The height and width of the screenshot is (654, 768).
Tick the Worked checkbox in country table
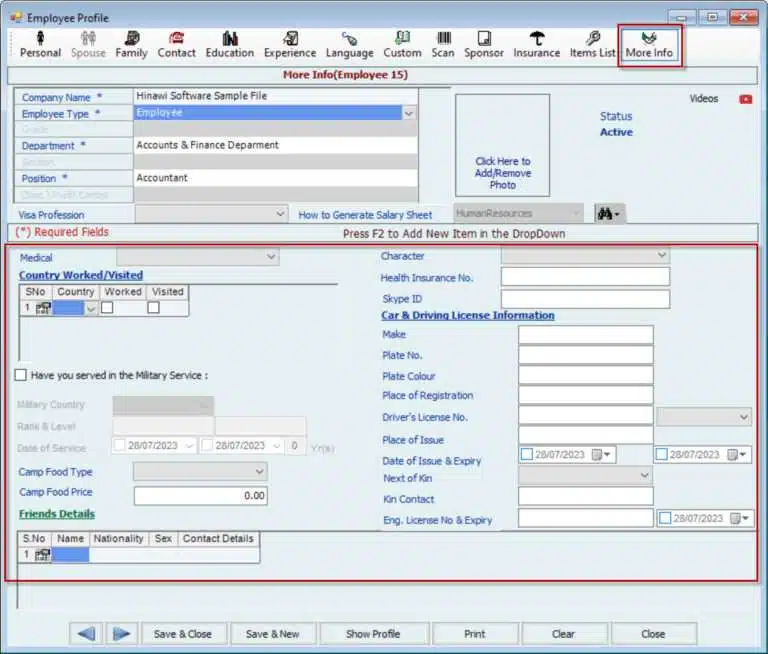click(107, 308)
